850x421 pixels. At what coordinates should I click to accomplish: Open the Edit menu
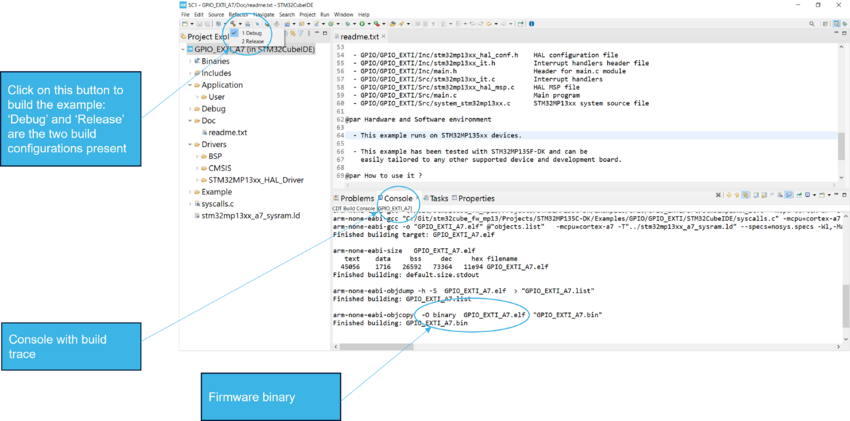[x=199, y=15]
